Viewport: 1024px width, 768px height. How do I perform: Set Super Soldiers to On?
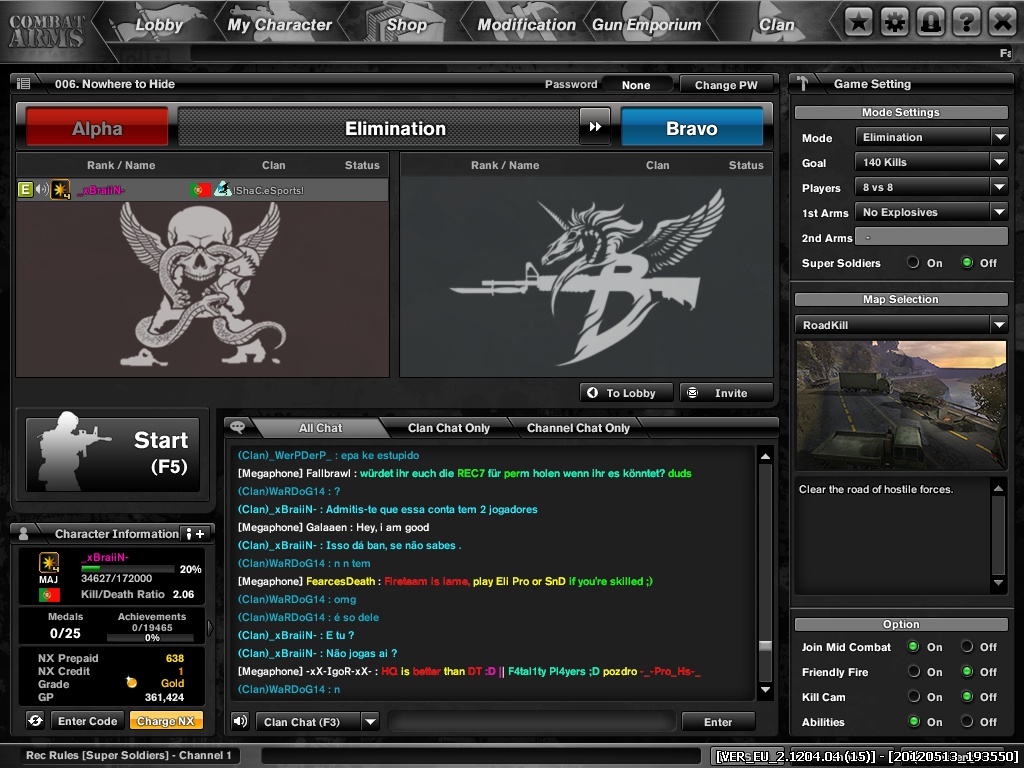tap(913, 263)
